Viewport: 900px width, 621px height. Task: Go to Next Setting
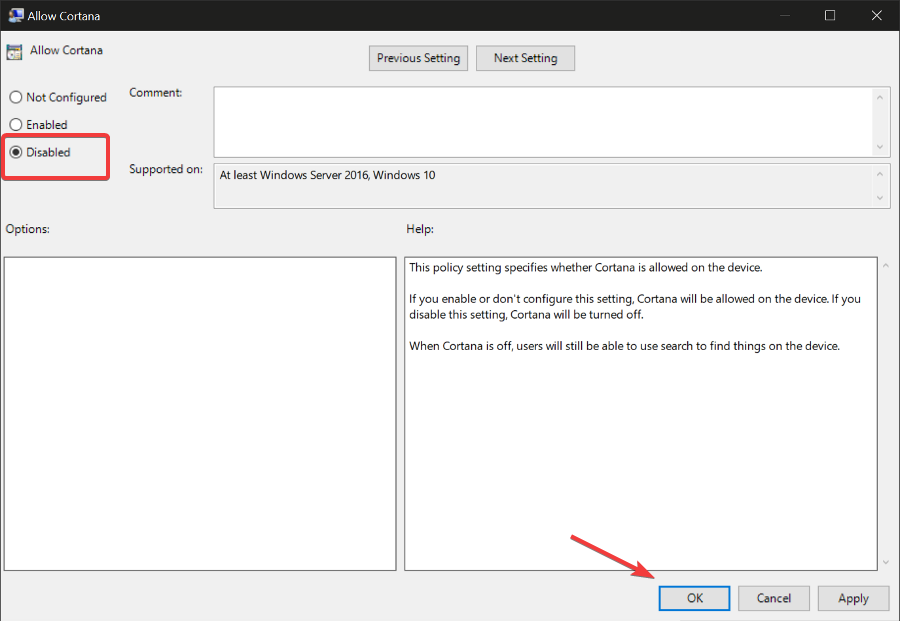[x=525, y=58]
